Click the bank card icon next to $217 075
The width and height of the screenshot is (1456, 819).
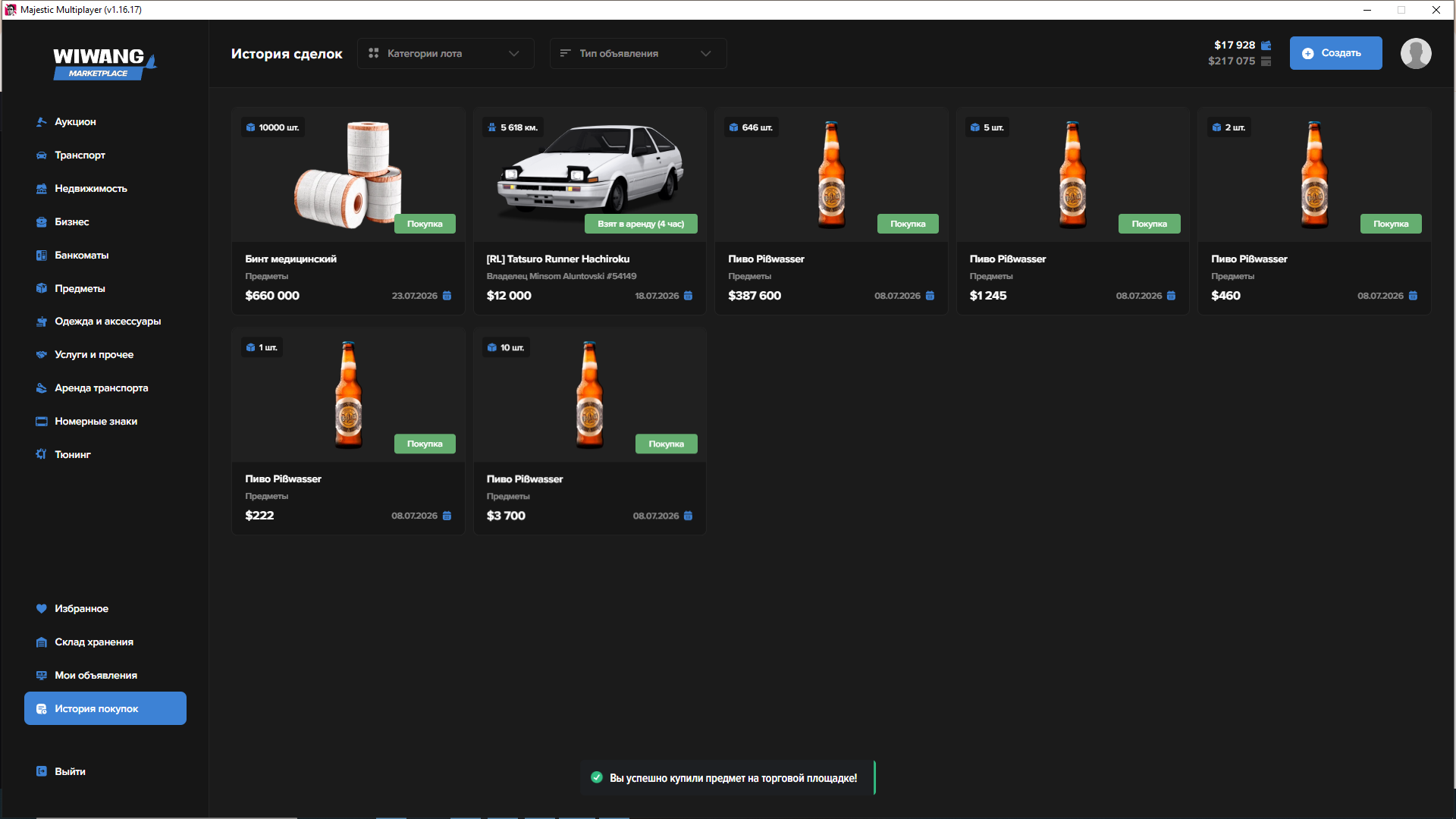1266,61
